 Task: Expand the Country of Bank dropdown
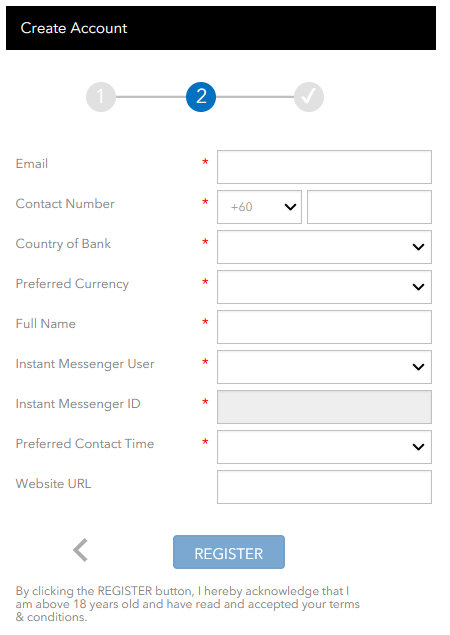point(324,247)
